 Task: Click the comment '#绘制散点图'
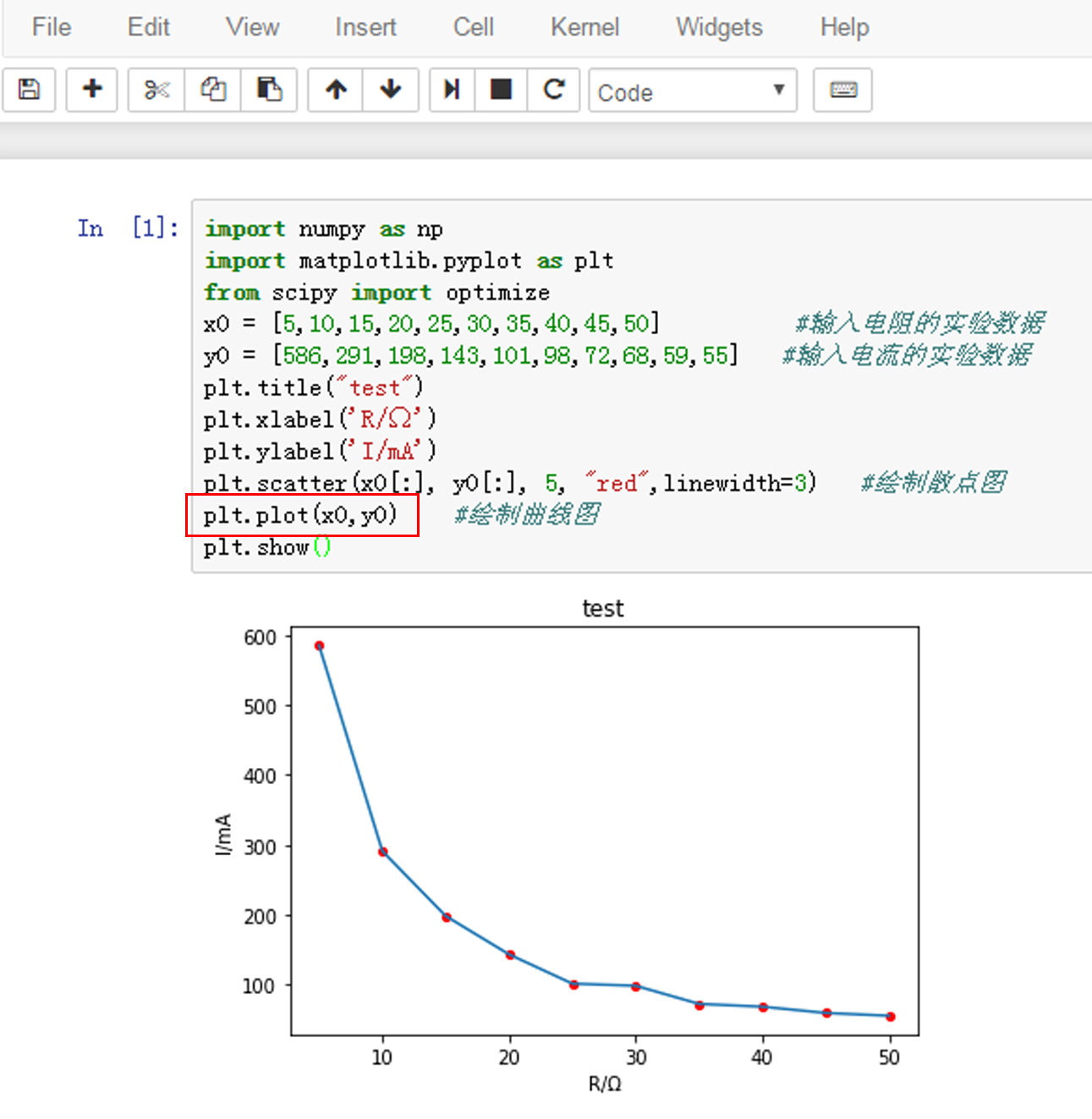(934, 483)
